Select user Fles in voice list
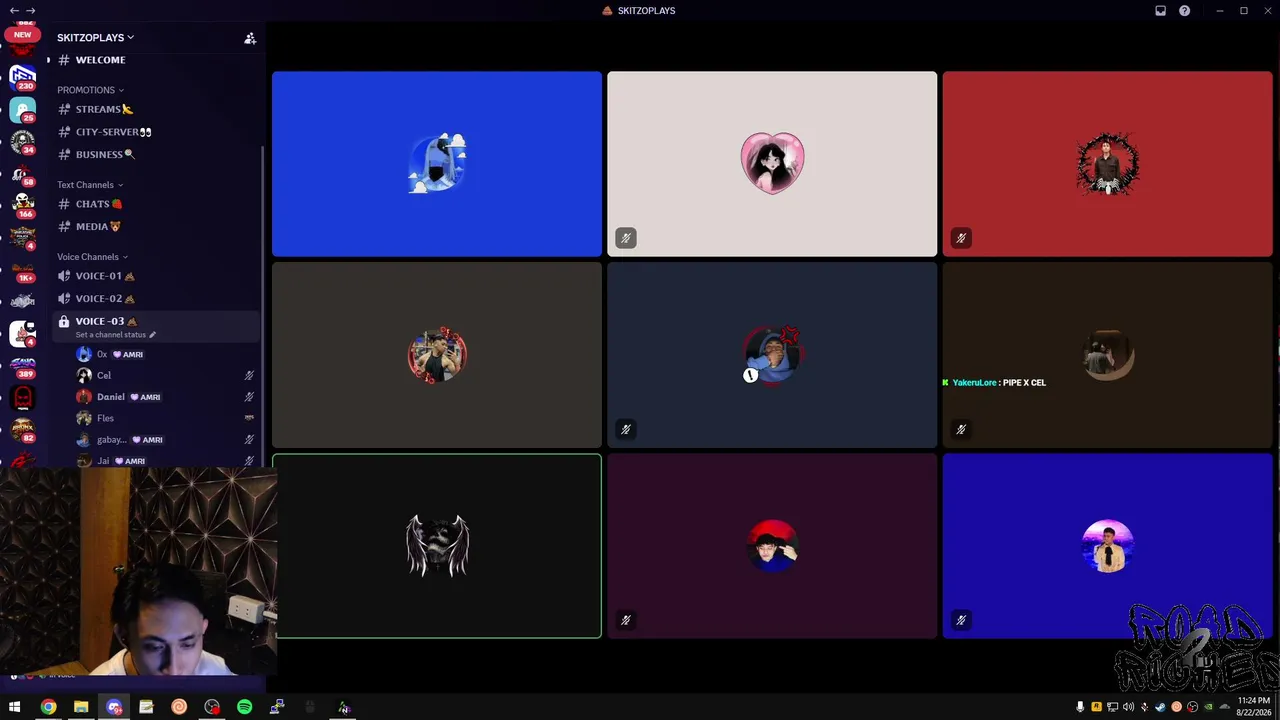Viewport: 1280px width, 720px height. point(166,418)
